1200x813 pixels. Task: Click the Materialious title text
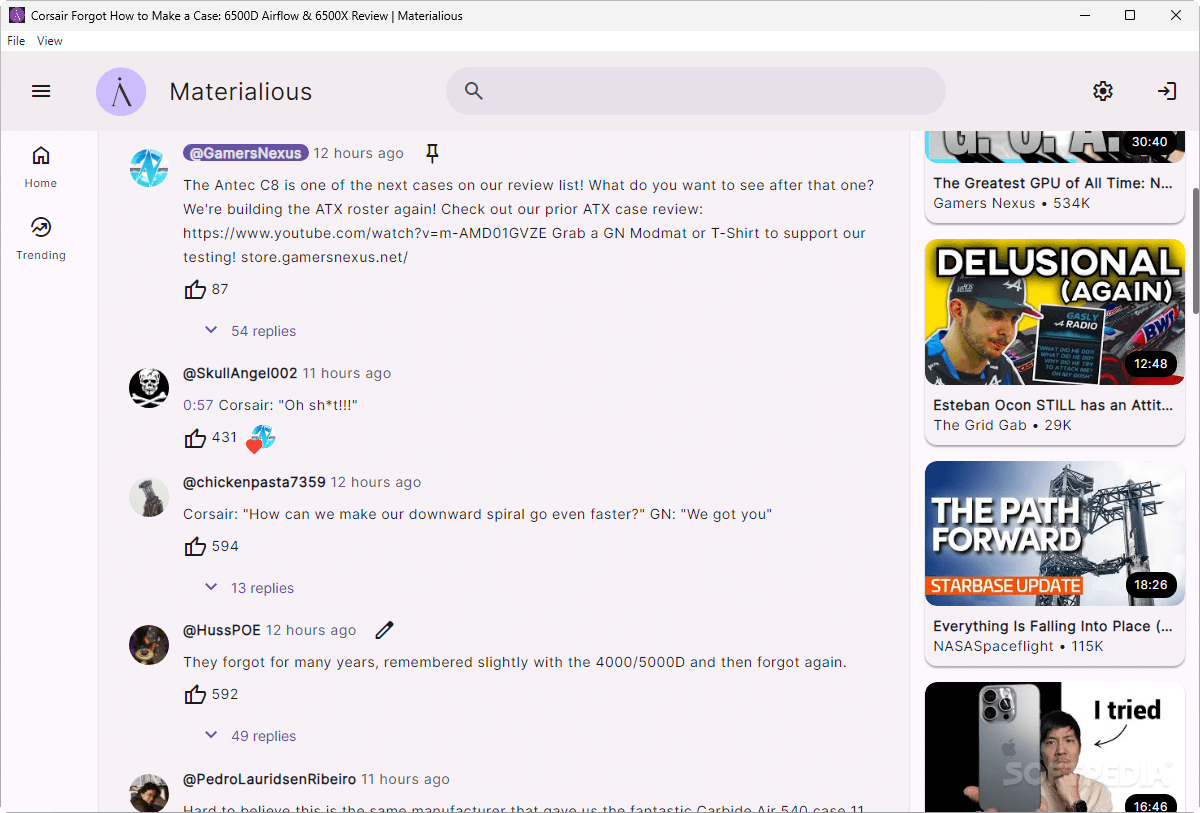241,92
